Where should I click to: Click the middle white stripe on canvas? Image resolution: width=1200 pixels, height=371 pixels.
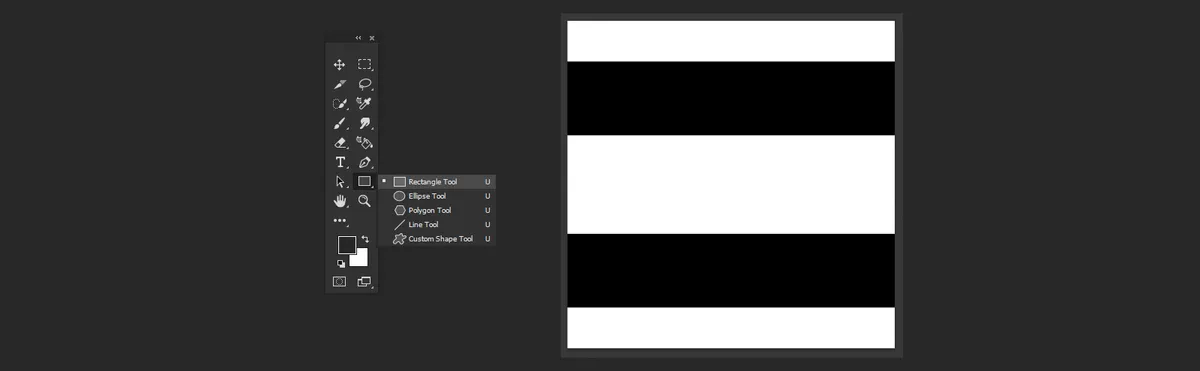[x=731, y=184]
